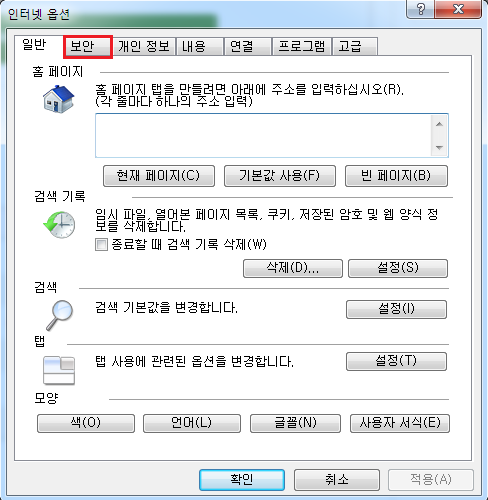The height and width of the screenshot is (500, 488).
Task: Enable 종료할 때 검색 기록 삭제 checkbox
Action: point(101,244)
